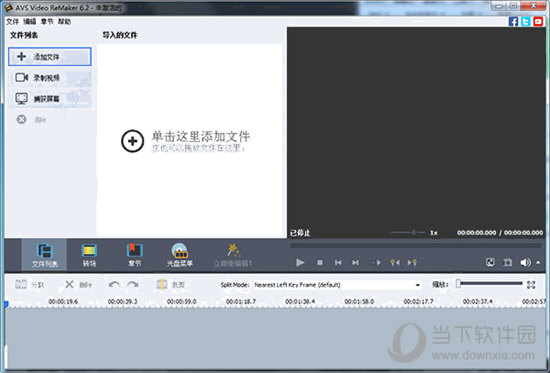Click the 1x speed label

pos(434,233)
